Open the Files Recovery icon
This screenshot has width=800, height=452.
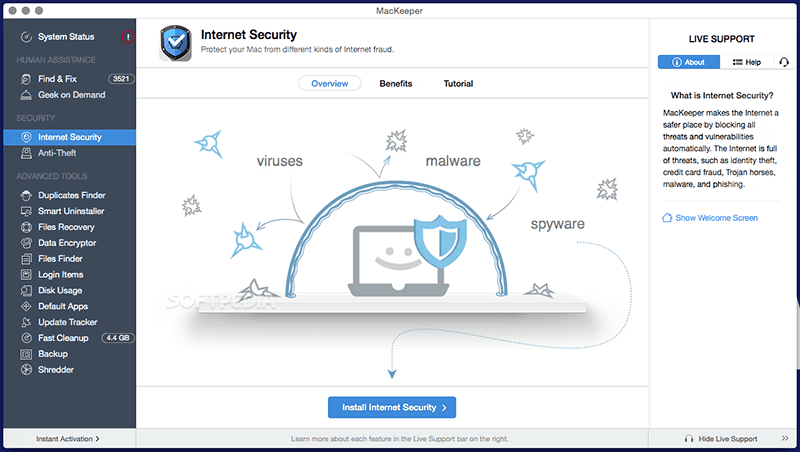pyautogui.click(x=26, y=227)
